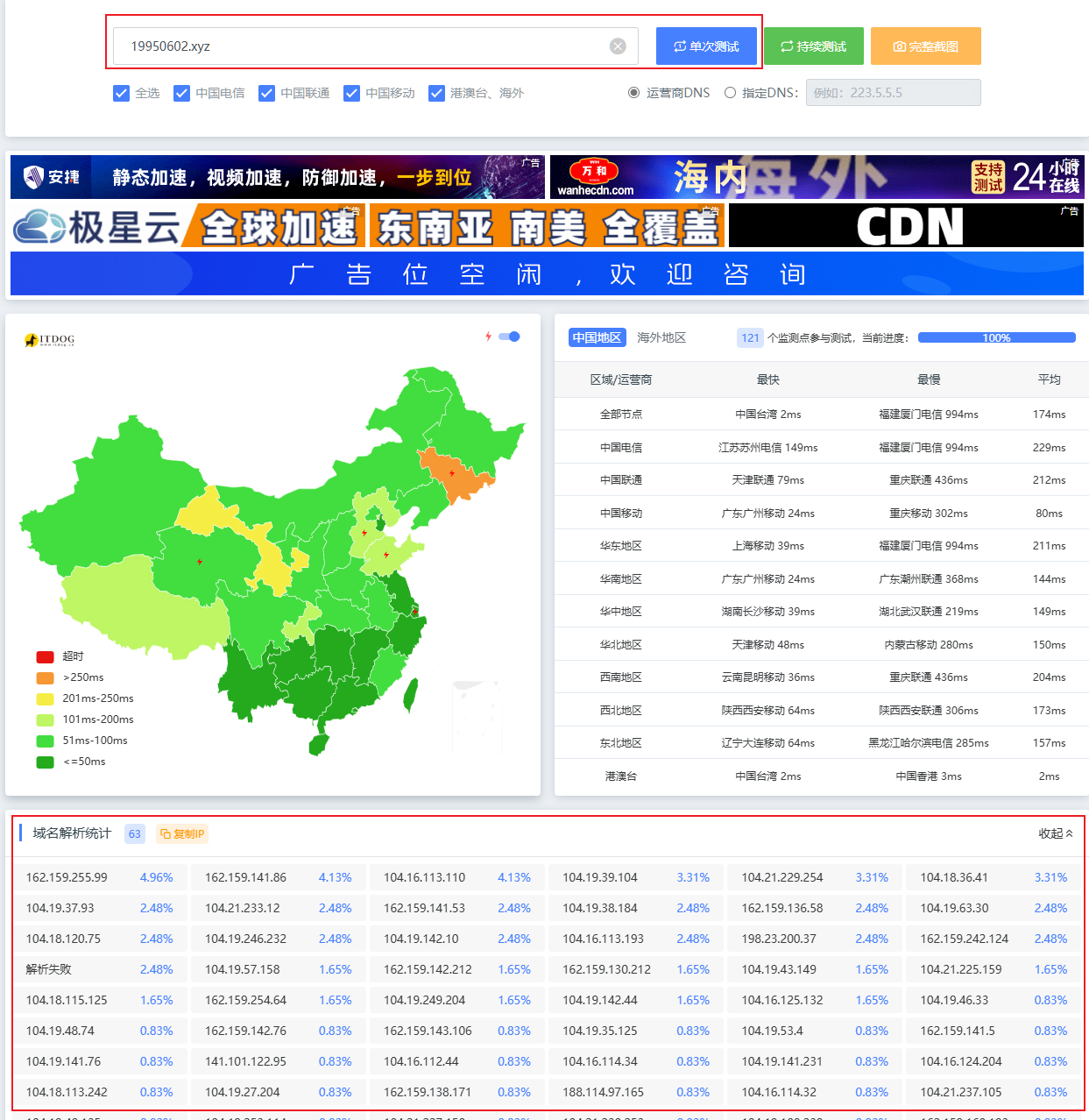Click the 单次测试 button
This screenshot has height=1120, width=1089.
tap(706, 46)
